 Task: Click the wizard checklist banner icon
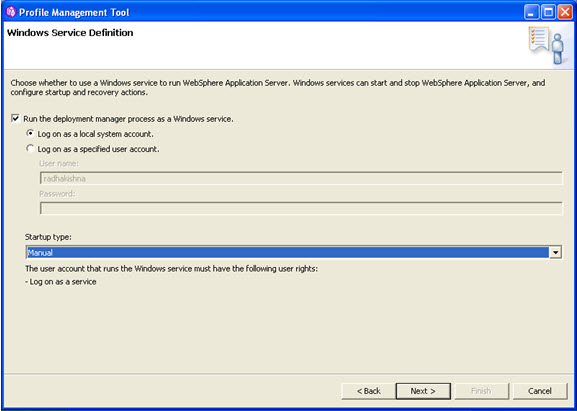tap(546, 45)
